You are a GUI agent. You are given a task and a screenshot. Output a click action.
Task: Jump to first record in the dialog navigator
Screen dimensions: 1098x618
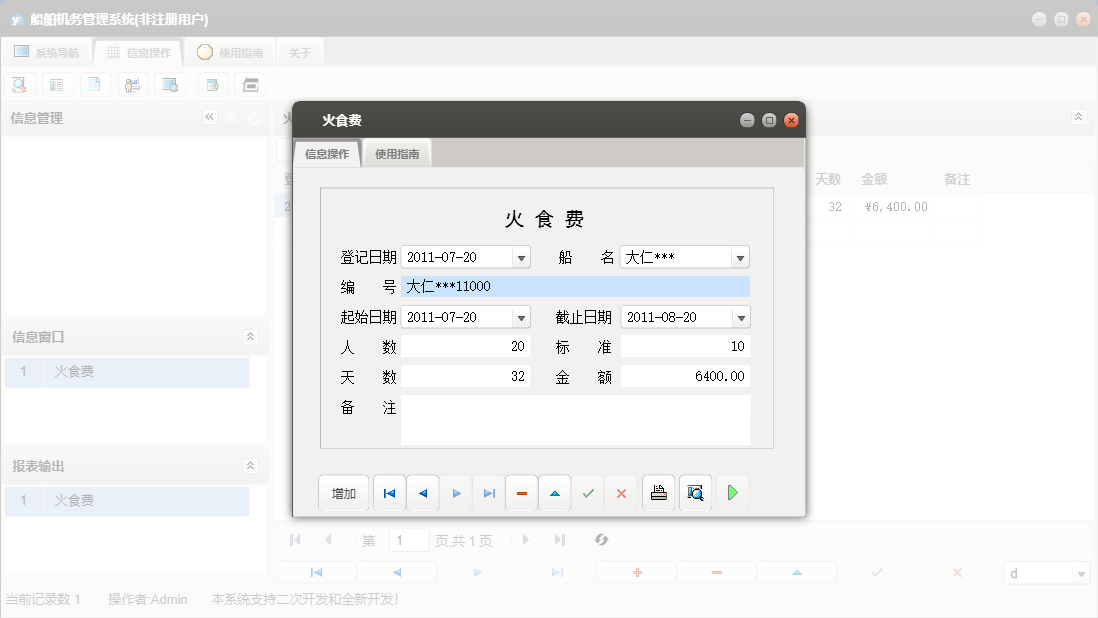pyautogui.click(x=389, y=492)
